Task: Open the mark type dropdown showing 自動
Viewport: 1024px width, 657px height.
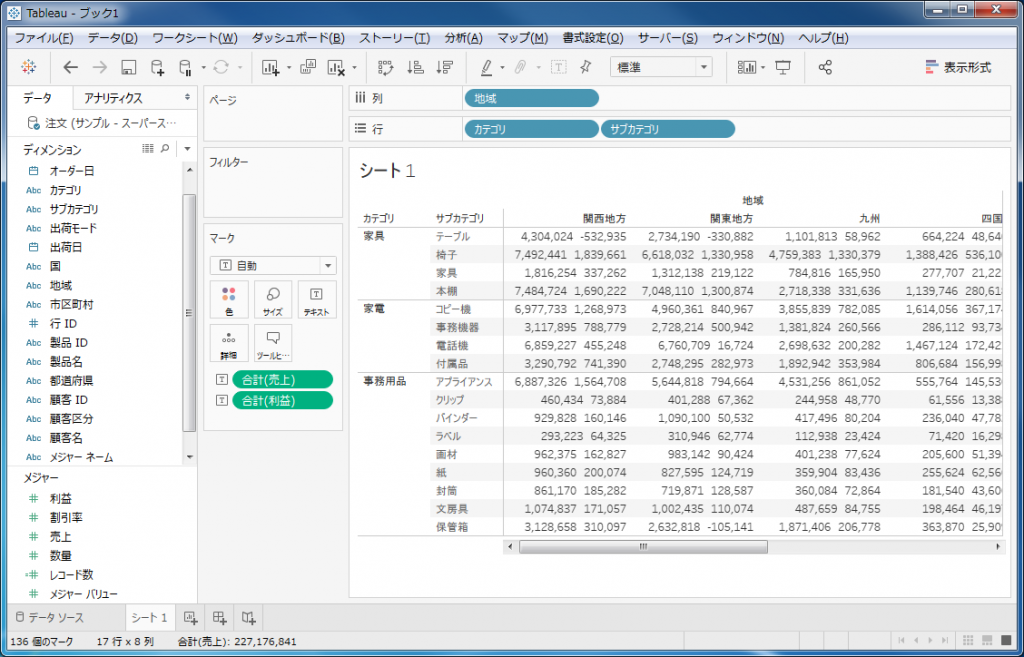Action: (273, 266)
